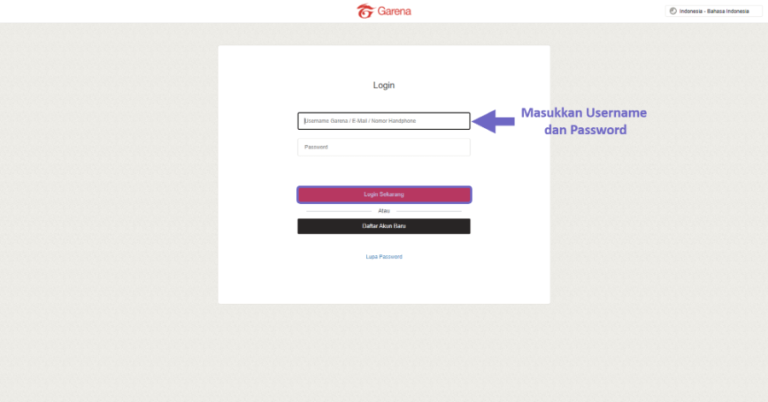
Task: Click the dan Password annotation line
Action: [x=585, y=130]
